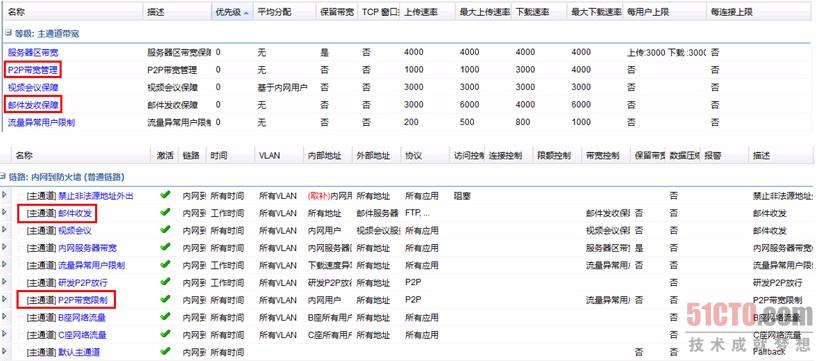Screen dimensions: 820x361
Task: Click the green check in the bottom-table 流量异常用户限制 row
Action: pyautogui.click(x=165, y=264)
